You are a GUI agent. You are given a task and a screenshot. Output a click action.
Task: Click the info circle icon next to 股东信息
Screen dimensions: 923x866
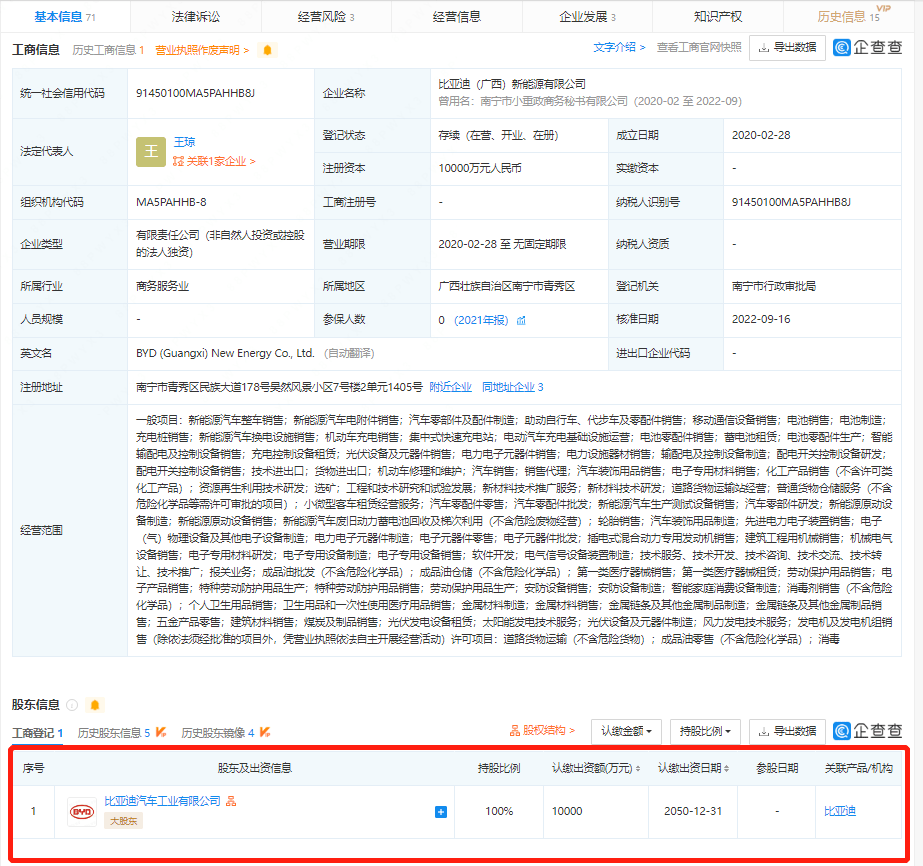[x=72, y=705]
